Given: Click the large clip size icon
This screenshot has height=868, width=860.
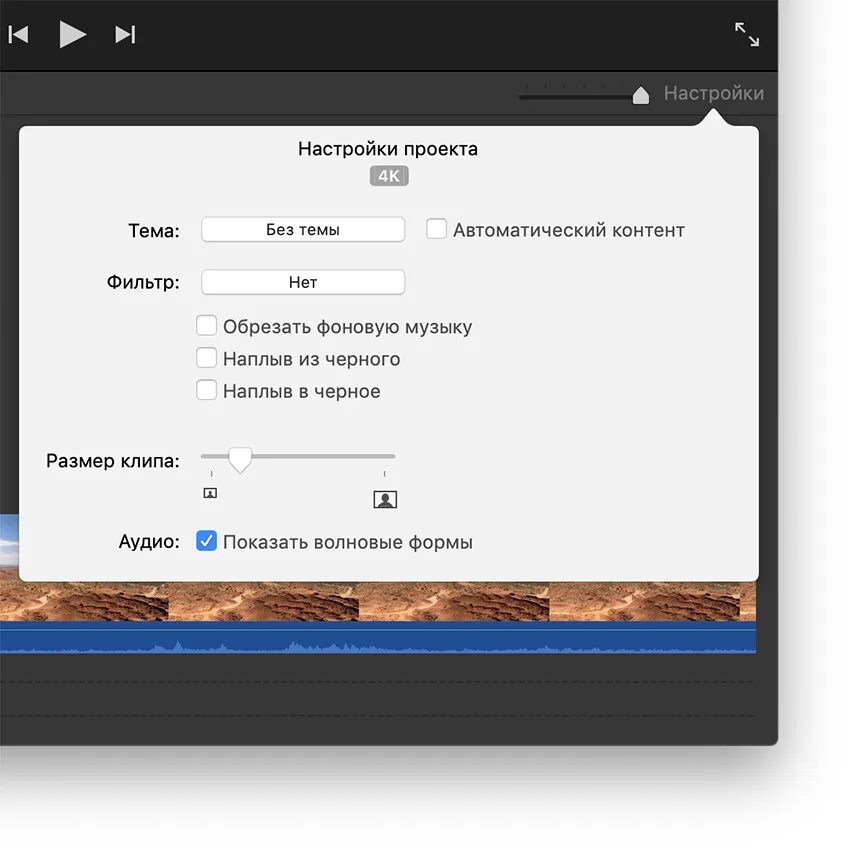Looking at the screenshot, I should point(385,499).
